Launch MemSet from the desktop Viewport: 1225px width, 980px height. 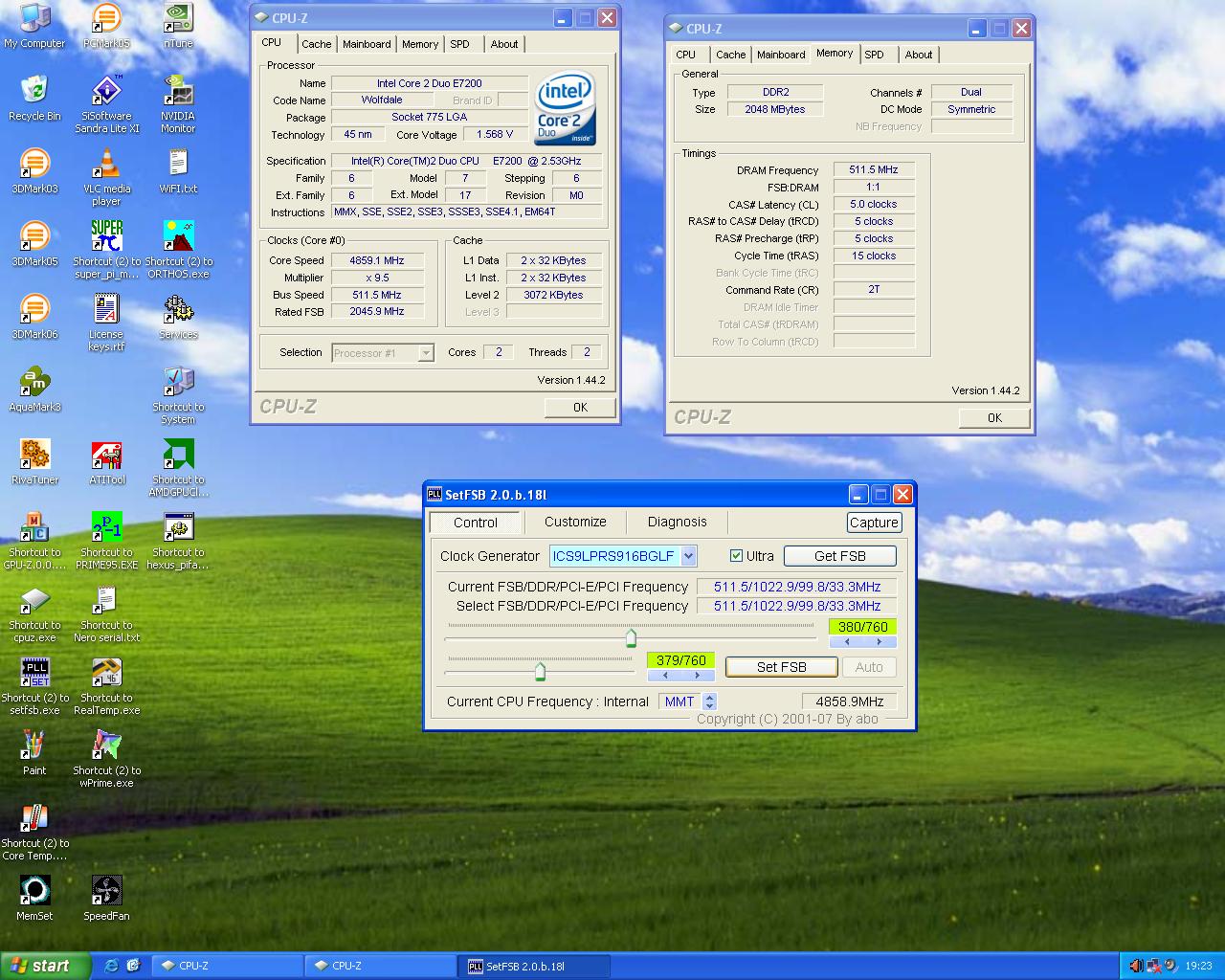pyautogui.click(x=34, y=899)
